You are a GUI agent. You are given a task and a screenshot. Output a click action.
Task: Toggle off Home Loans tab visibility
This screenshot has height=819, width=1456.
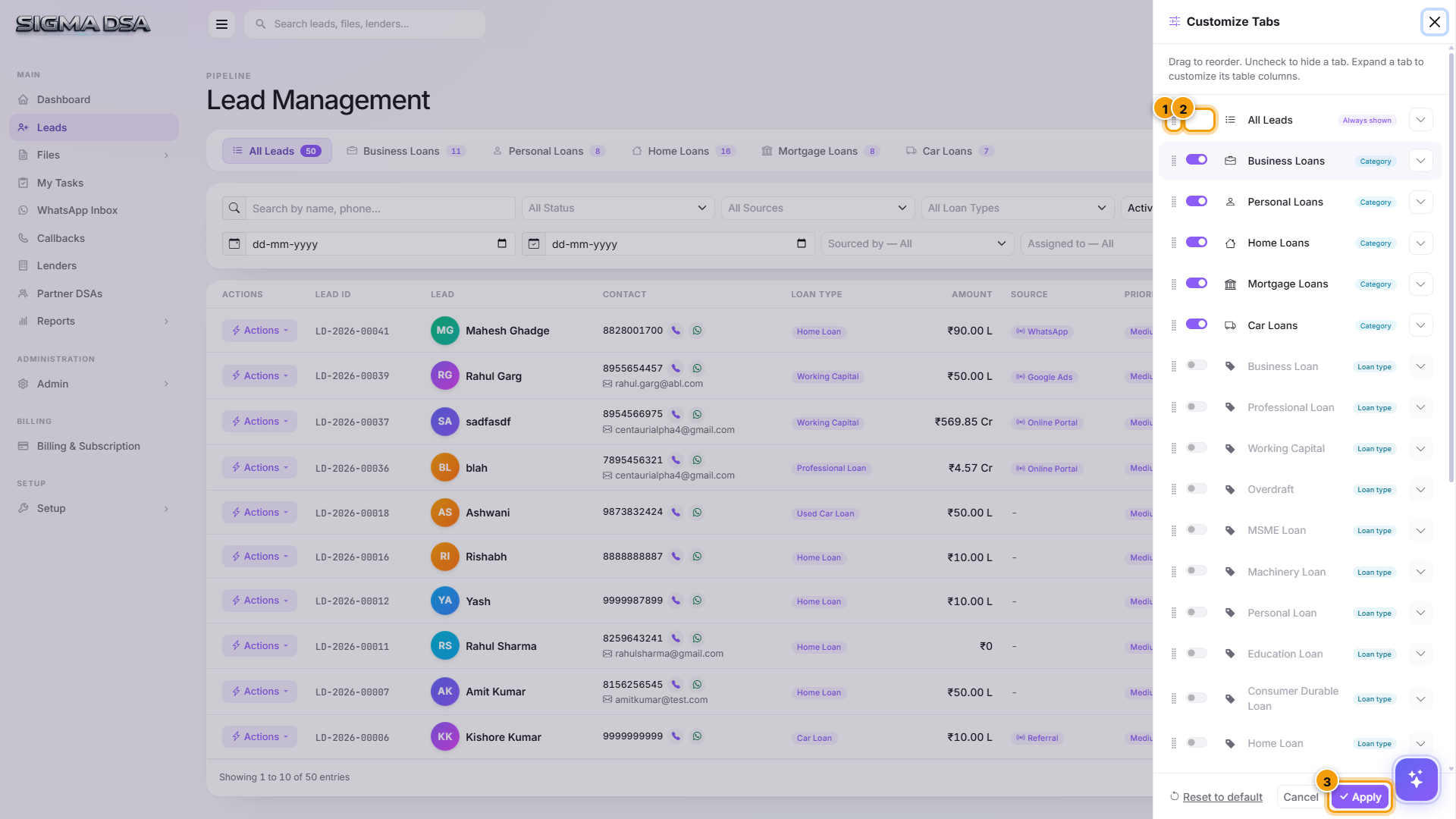(x=1197, y=242)
